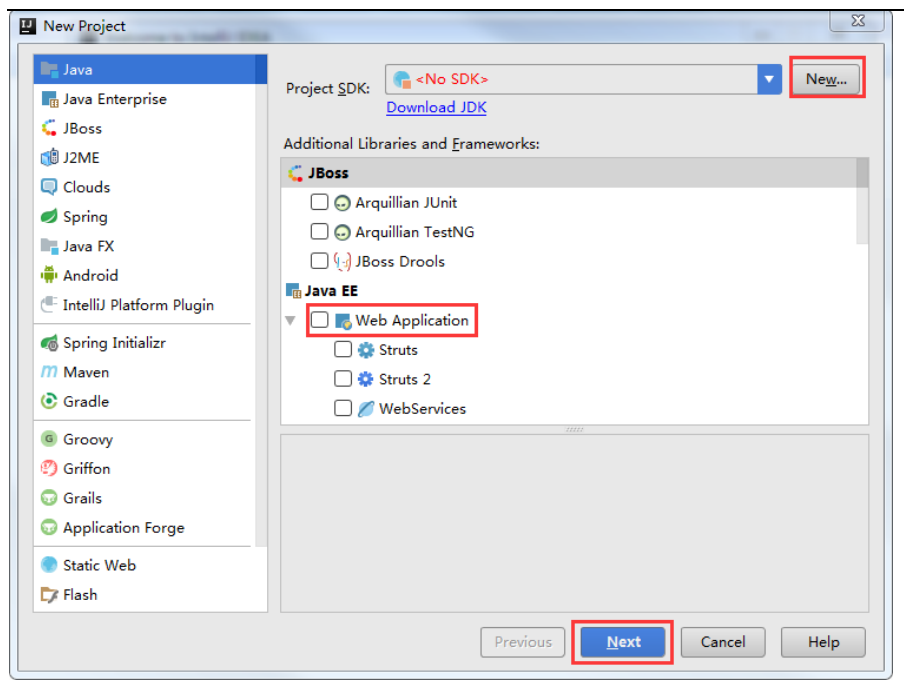Screen dimensions: 904x683
Task: Select the Application Forge entry text
Action: pos(124,528)
